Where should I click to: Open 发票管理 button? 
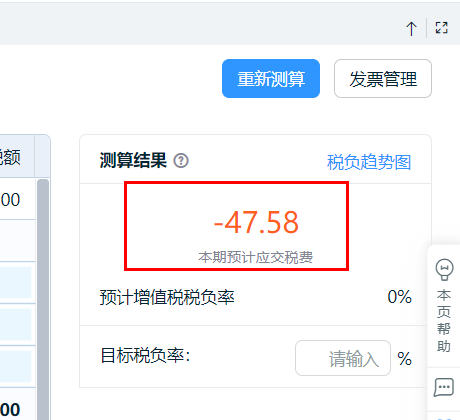click(383, 79)
